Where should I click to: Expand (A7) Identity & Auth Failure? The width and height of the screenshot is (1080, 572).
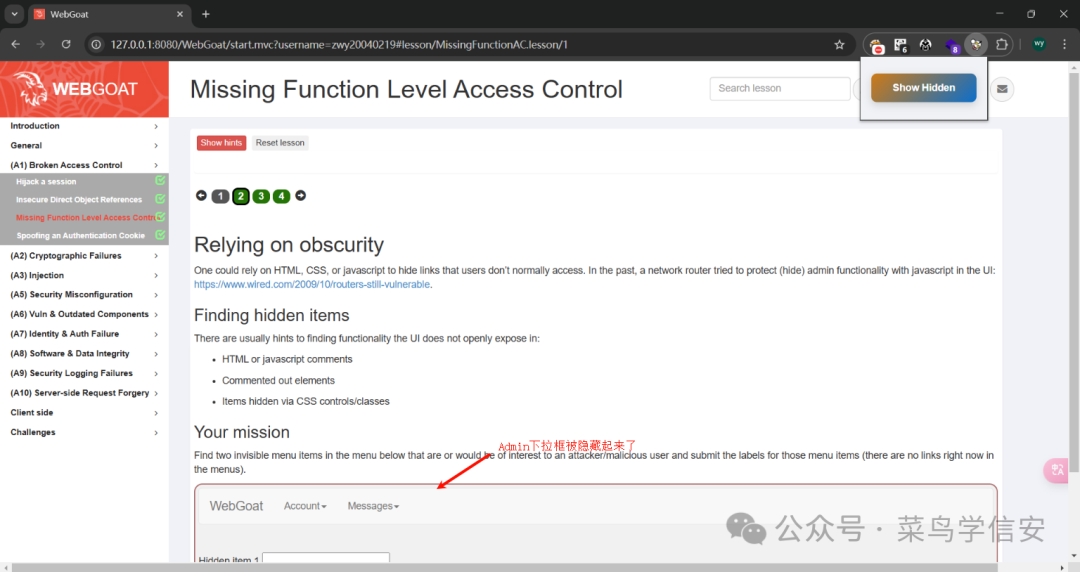[x=84, y=334]
